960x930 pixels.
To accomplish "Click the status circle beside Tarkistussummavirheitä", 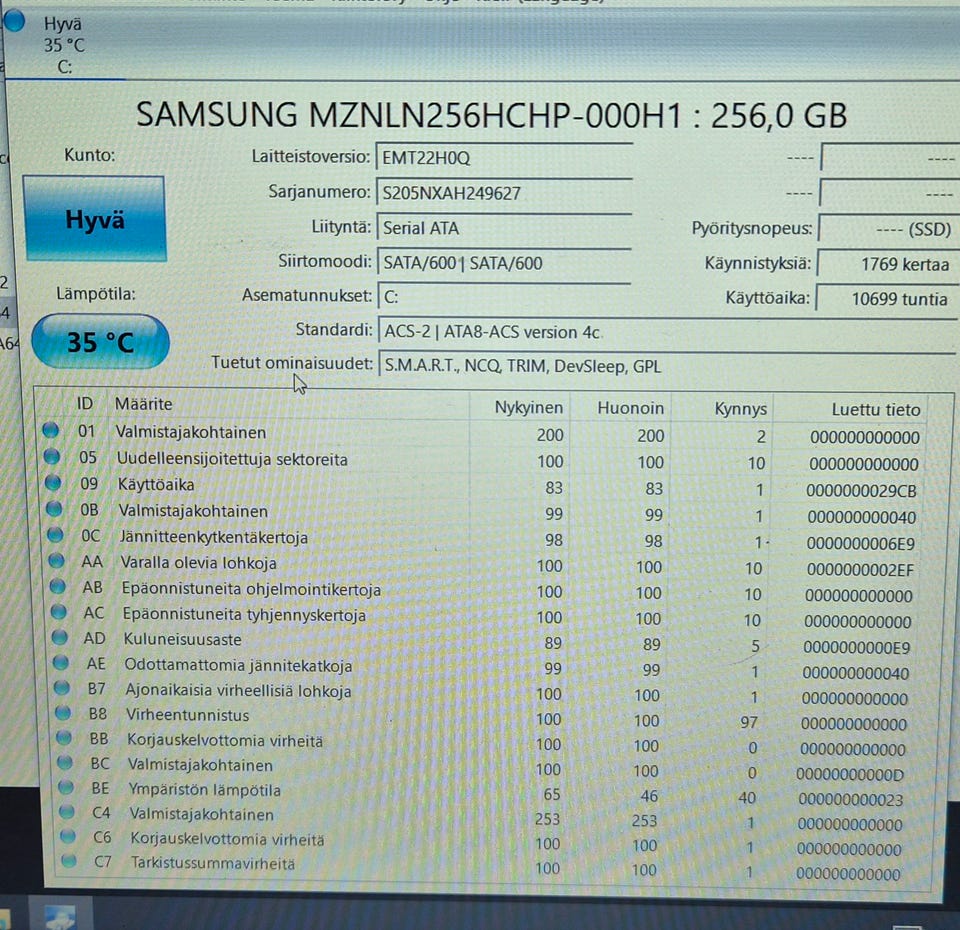I will coord(69,861).
